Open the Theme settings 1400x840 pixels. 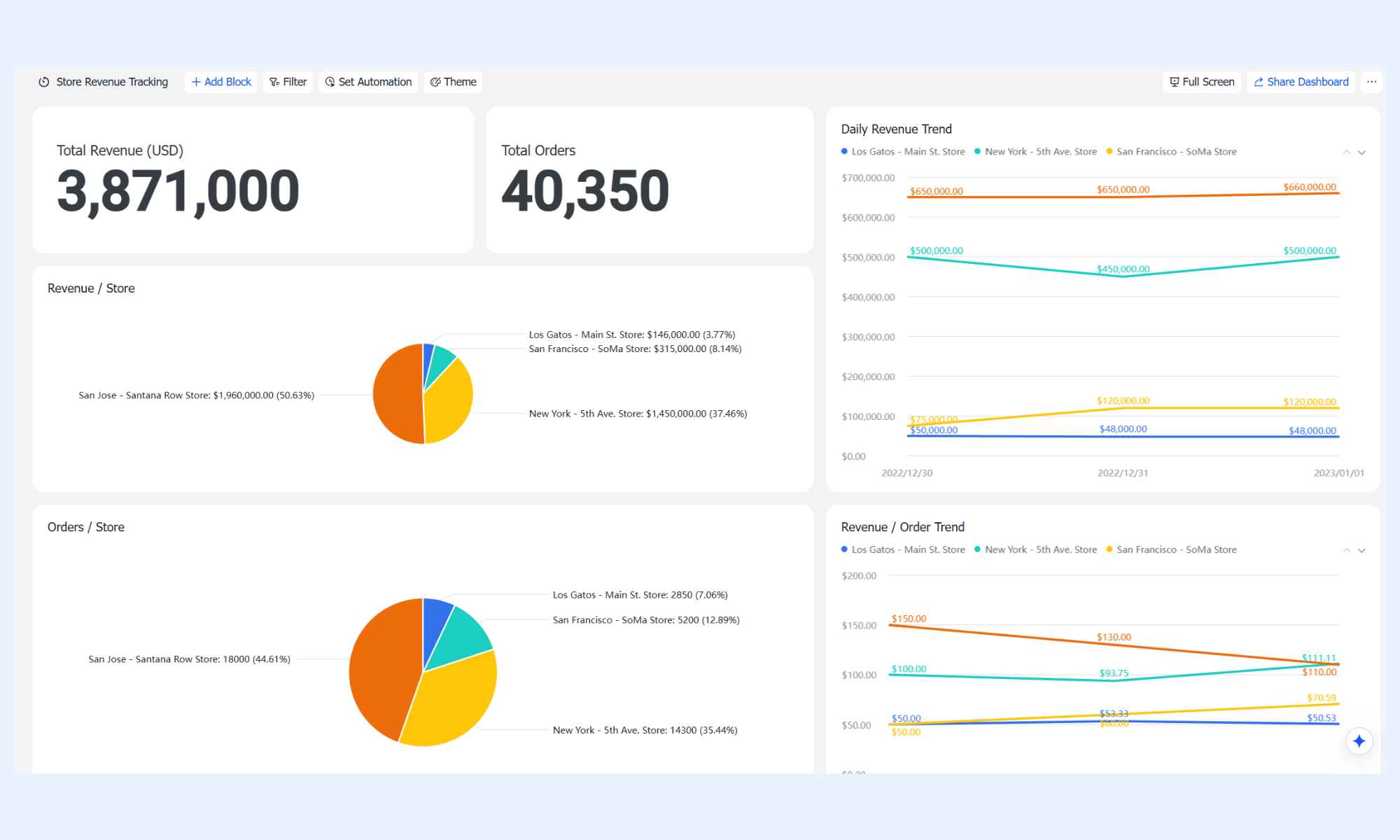(454, 82)
